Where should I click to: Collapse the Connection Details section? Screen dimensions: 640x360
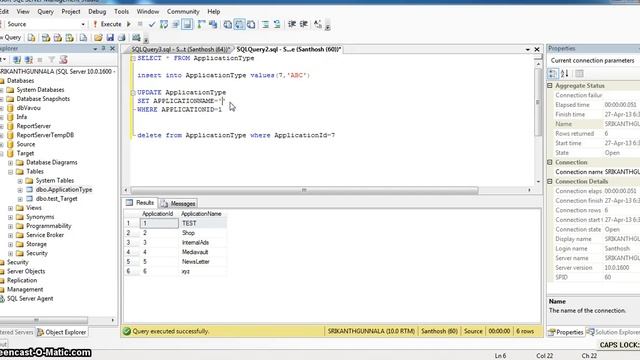tap(550, 181)
